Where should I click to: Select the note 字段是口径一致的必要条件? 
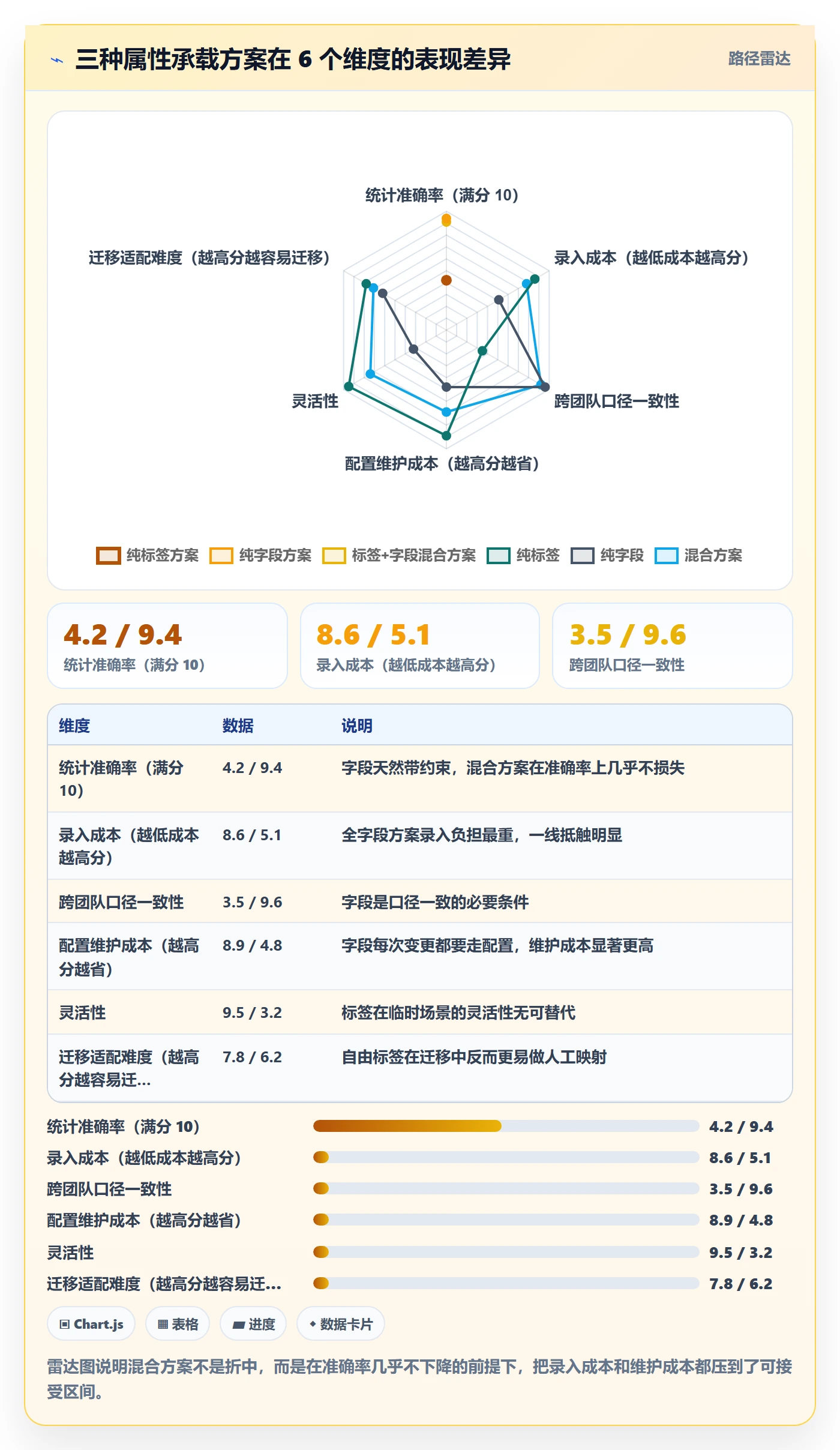pyautogui.click(x=435, y=902)
